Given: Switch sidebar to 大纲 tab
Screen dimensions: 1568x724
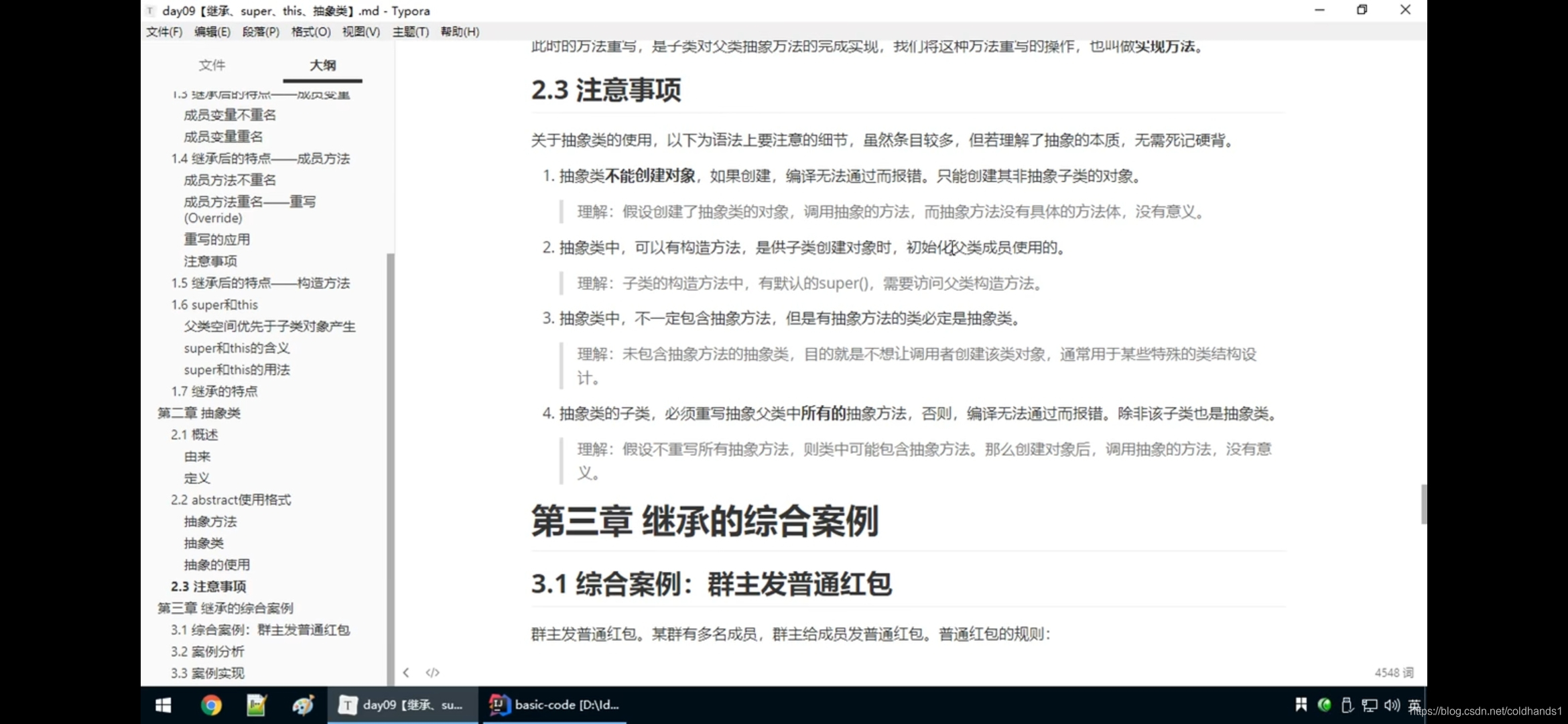Looking at the screenshot, I should [322, 65].
